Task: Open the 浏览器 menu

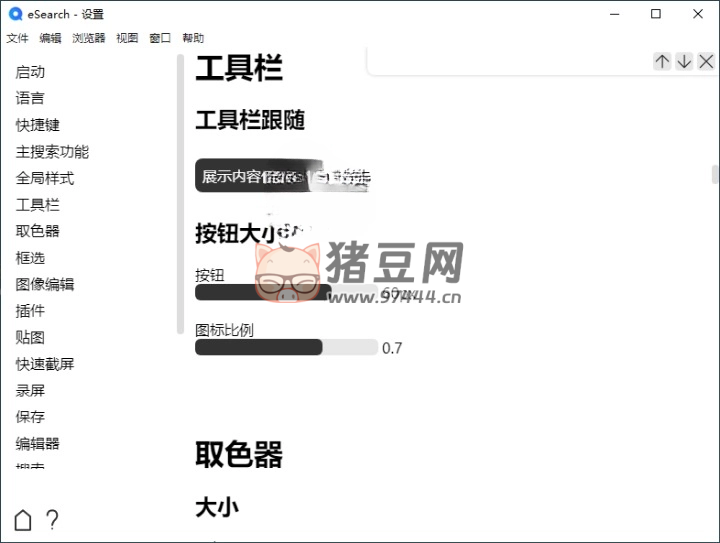Action: (88, 38)
